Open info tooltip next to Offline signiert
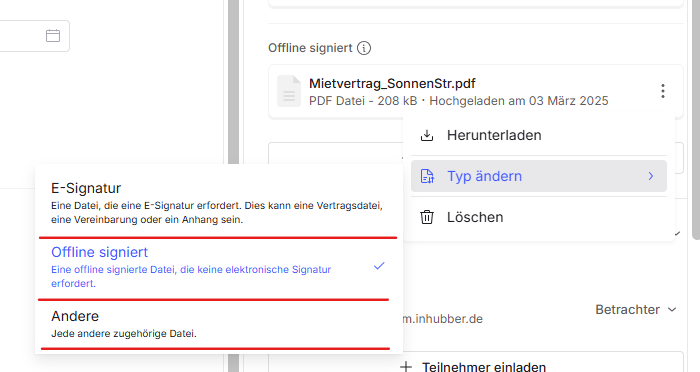Image resolution: width=700 pixels, height=372 pixels. click(x=364, y=48)
